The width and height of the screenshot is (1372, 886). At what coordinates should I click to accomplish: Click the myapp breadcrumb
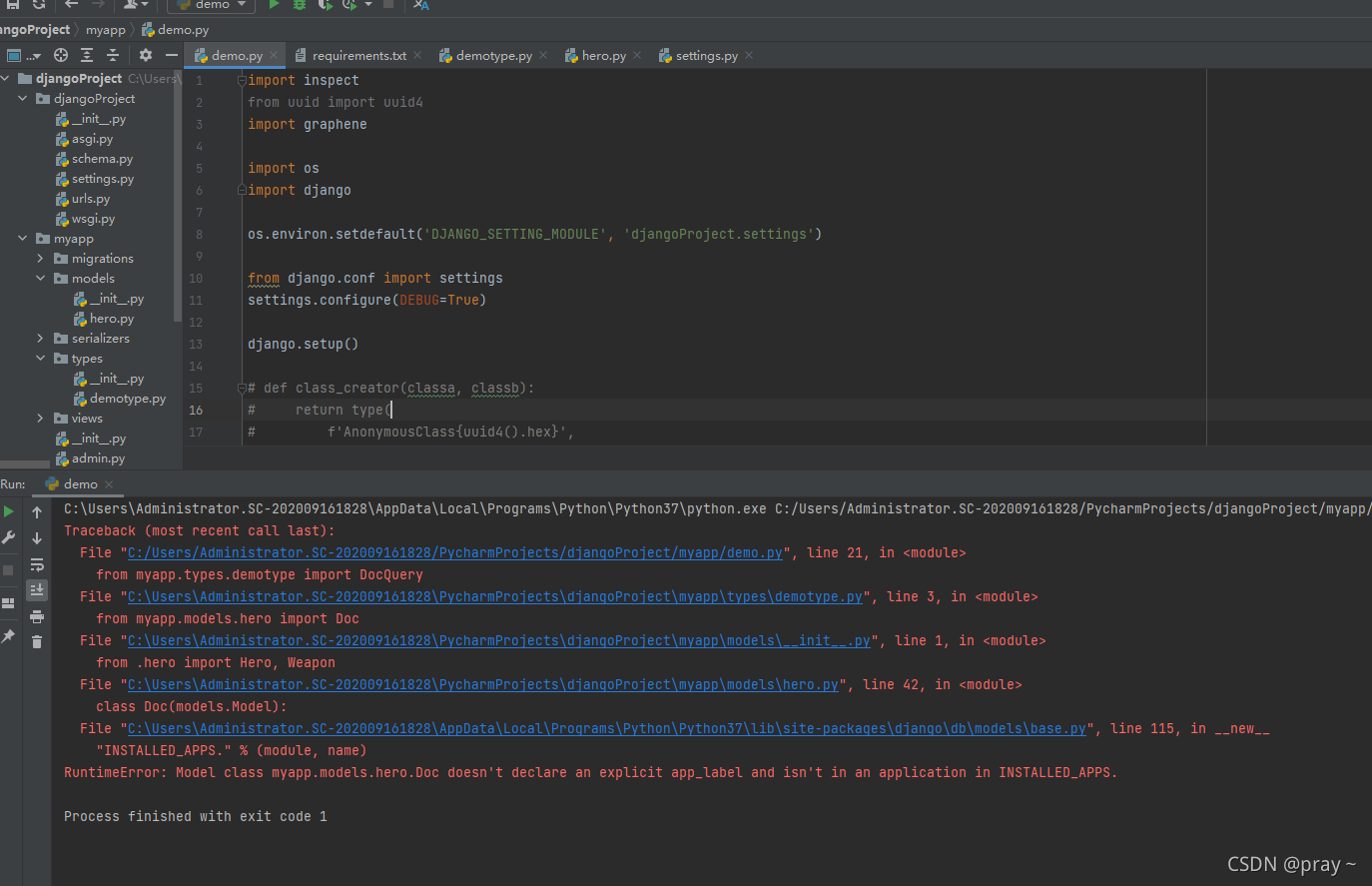[x=105, y=30]
